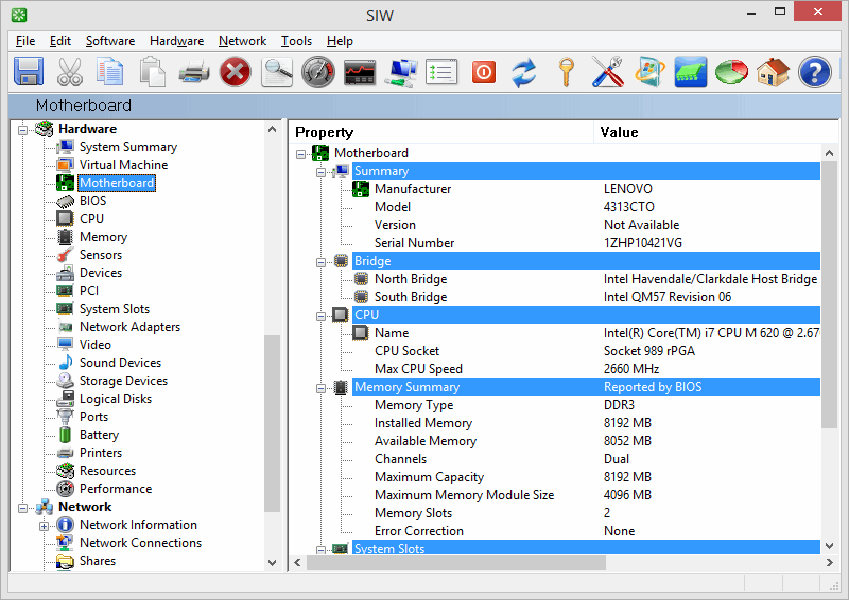This screenshot has height=600, width=850.
Task: Select Storage Devices in the tree
Action: click(x=124, y=380)
